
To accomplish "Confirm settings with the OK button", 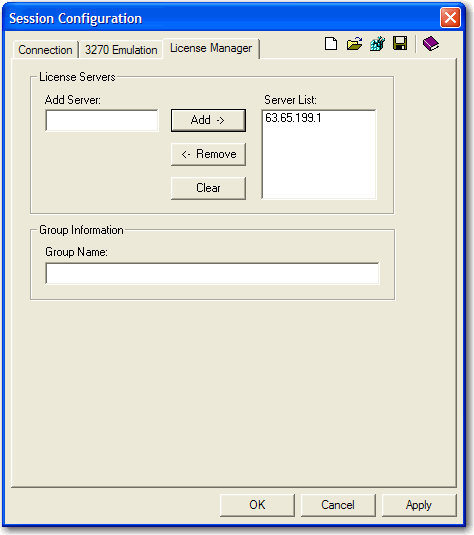I will [257, 505].
